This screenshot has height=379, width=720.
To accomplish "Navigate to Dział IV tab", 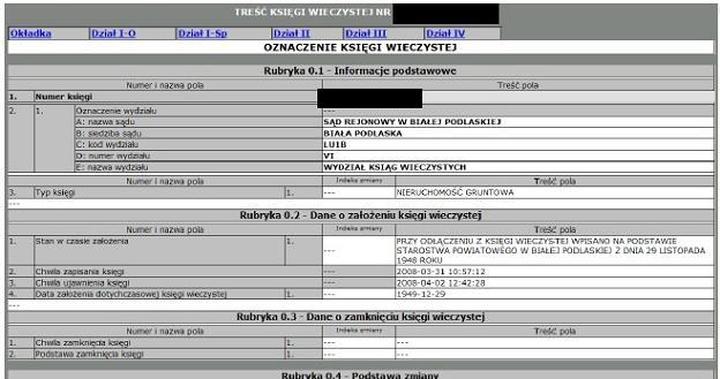I will point(445,34).
